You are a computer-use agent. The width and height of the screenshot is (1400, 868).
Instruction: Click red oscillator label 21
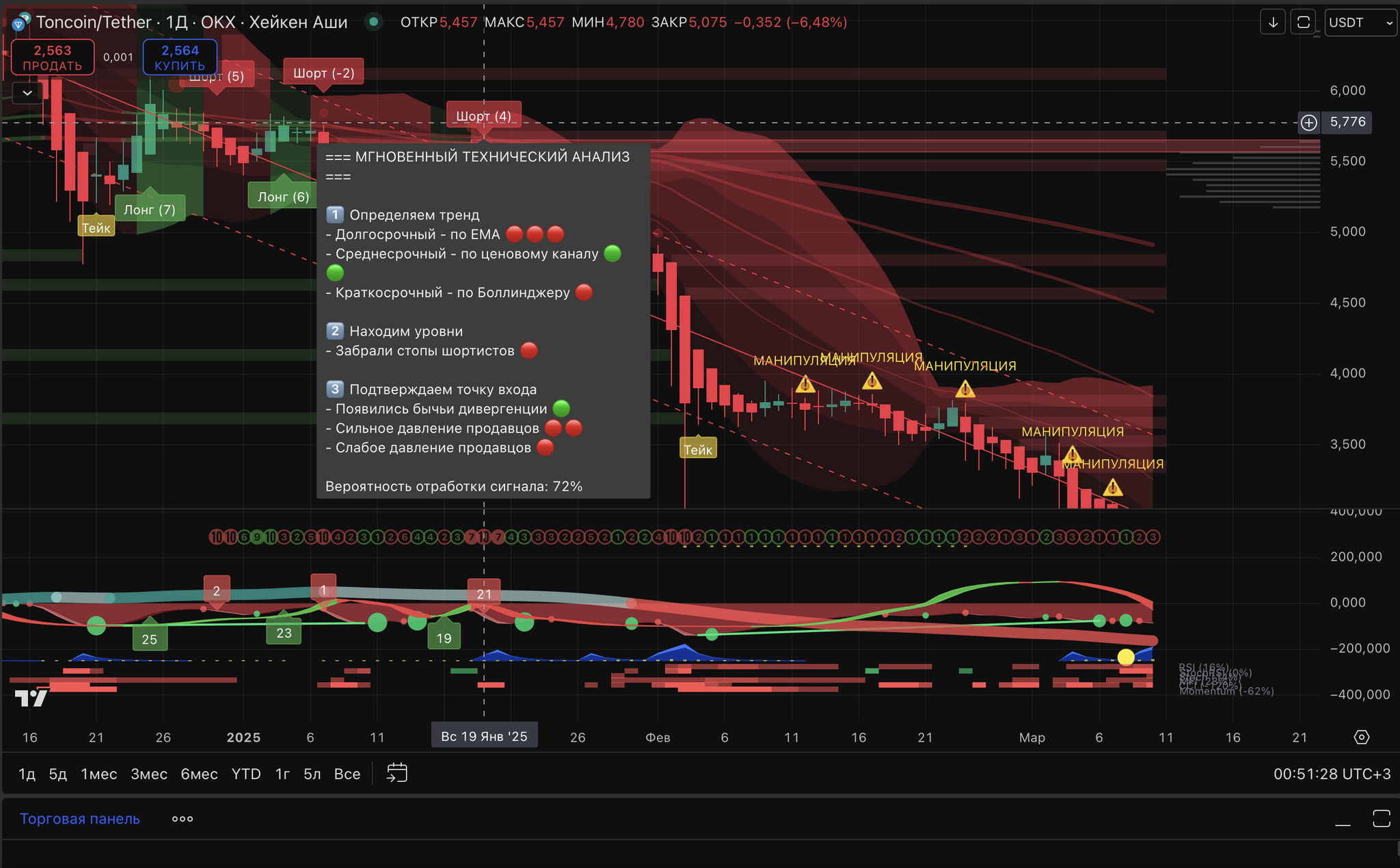pos(484,593)
